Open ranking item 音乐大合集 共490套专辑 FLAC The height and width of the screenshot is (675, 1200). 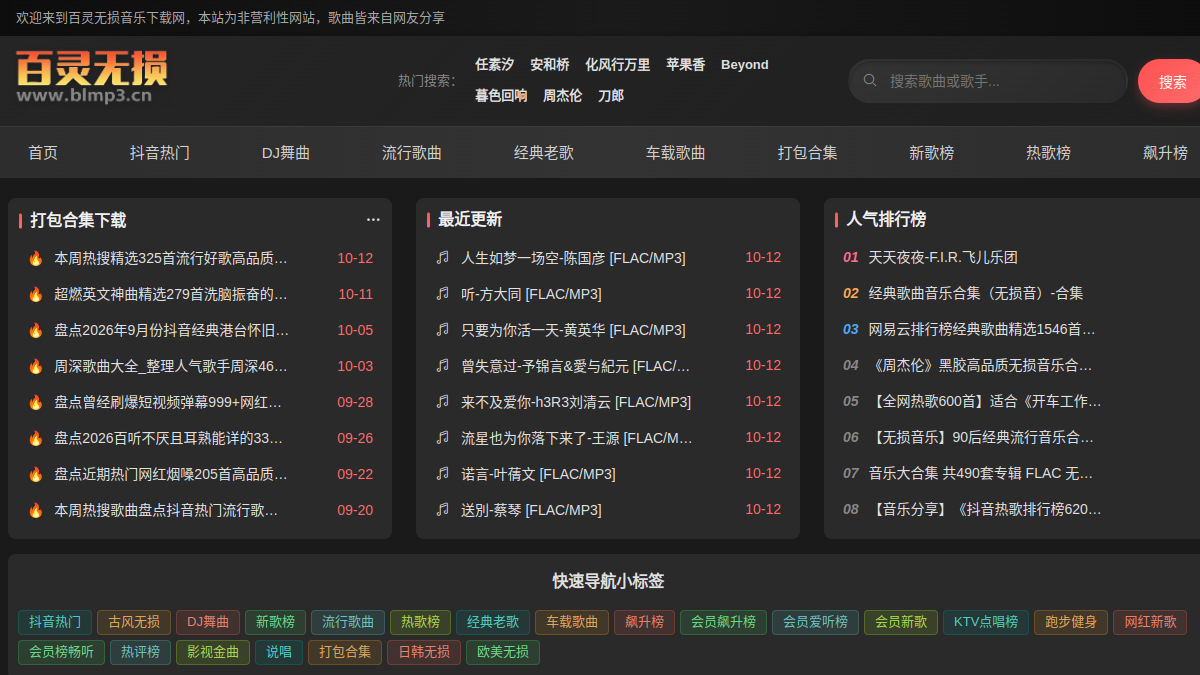pos(981,473)
